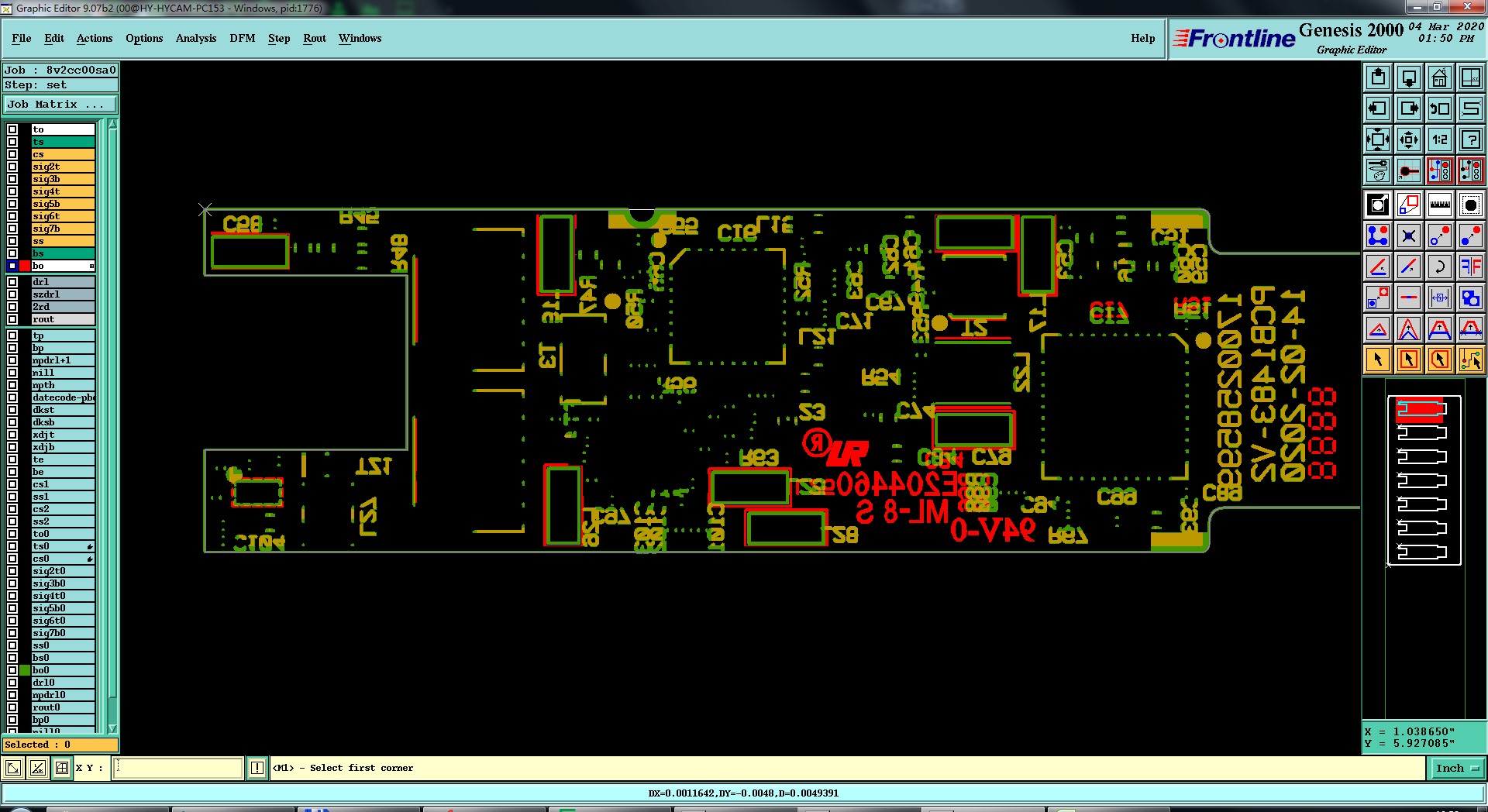Select the plain arrow selection tool
This screenshot has height=812, width=1488.
(x=1378, y=360)
